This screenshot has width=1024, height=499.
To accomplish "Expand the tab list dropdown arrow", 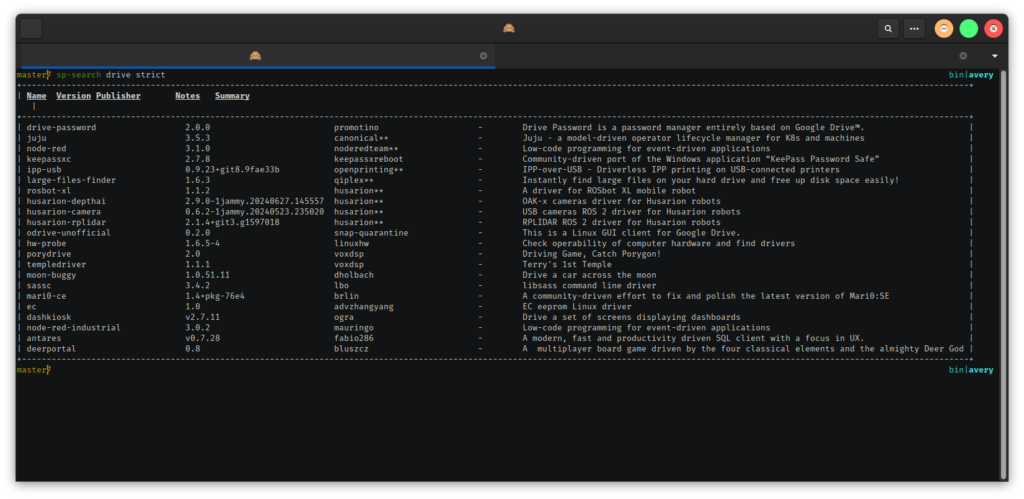I will (x=994, y=56).
